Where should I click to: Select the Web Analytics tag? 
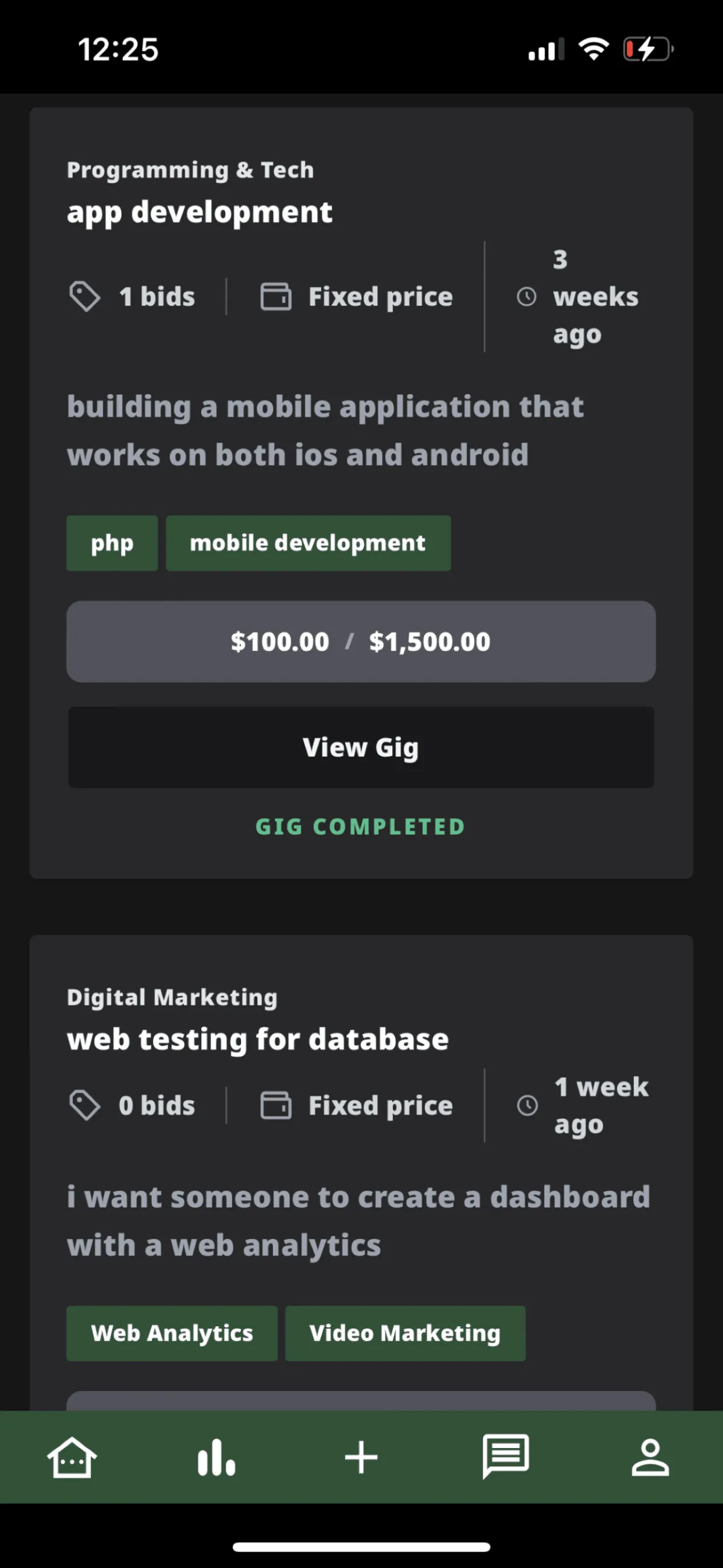(172, 1333)
